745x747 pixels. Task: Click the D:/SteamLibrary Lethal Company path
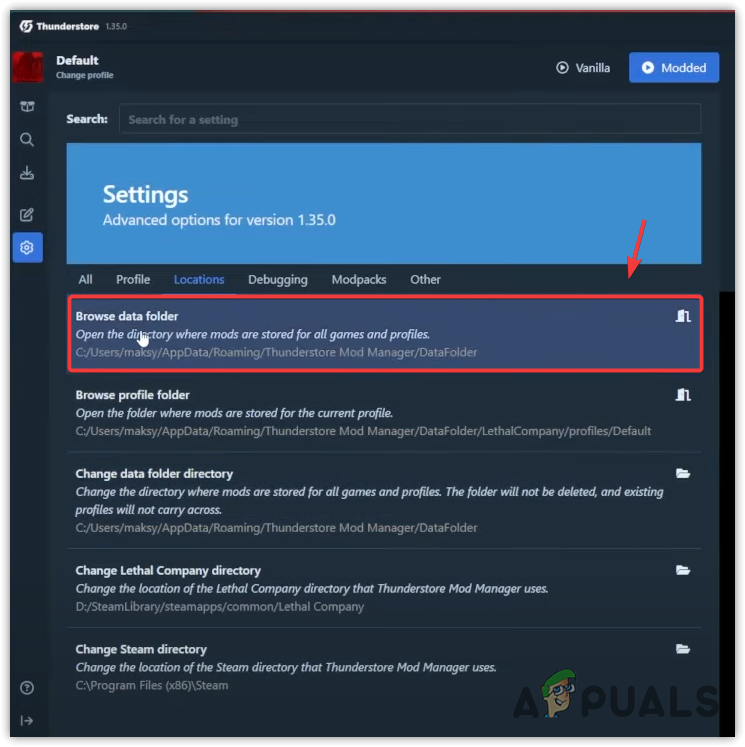pos(220,606)
